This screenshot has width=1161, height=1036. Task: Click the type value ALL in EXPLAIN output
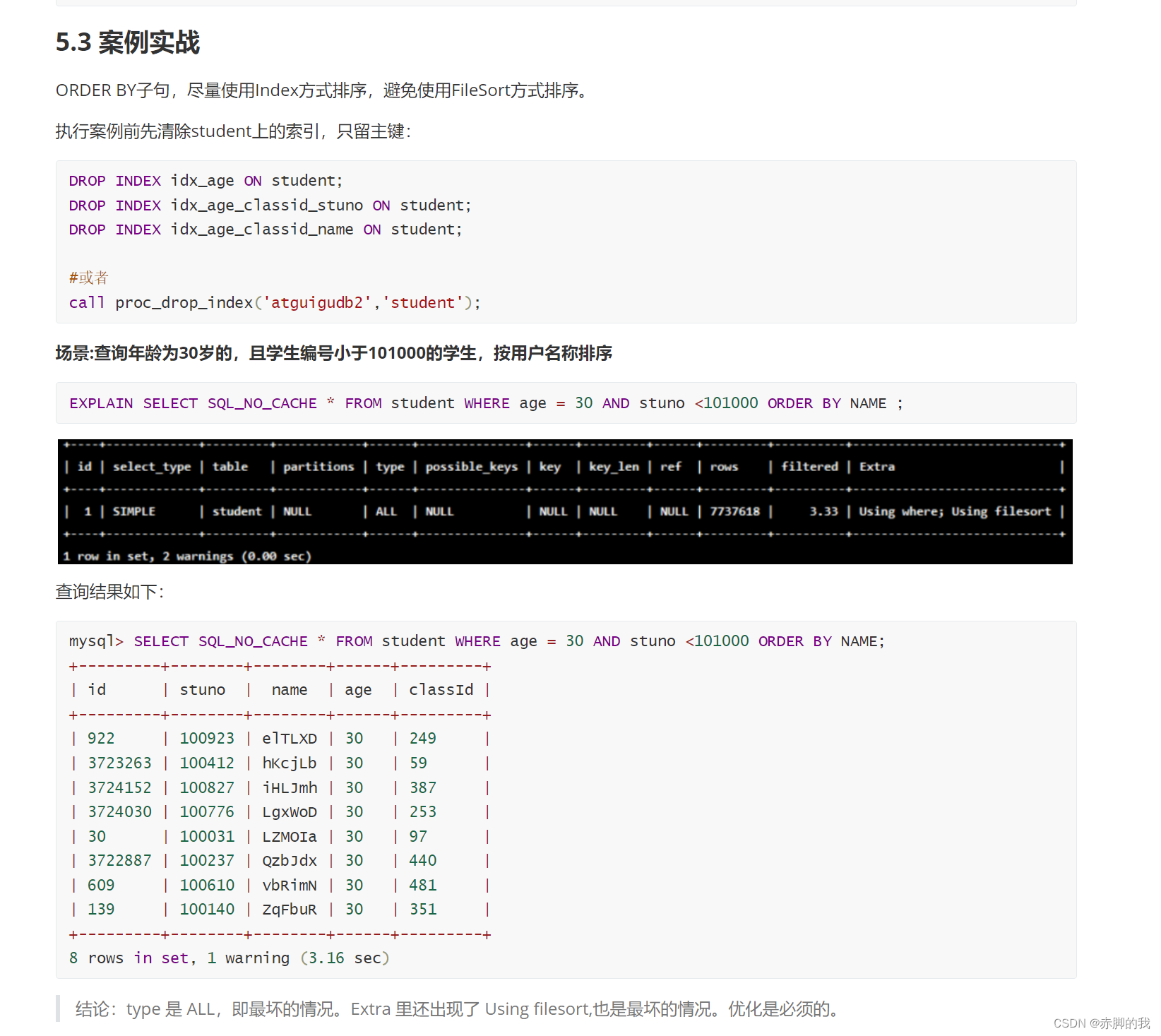(386, 511)
